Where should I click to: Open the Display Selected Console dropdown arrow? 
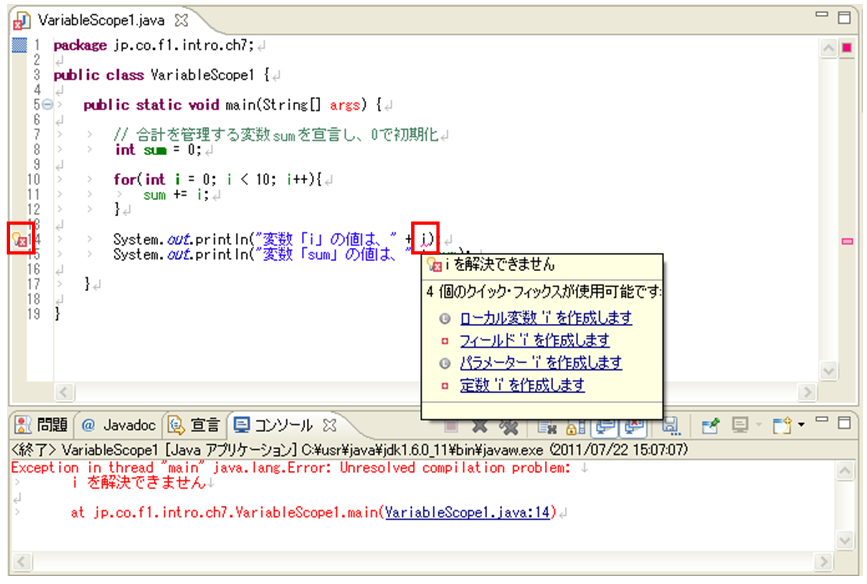758,425
